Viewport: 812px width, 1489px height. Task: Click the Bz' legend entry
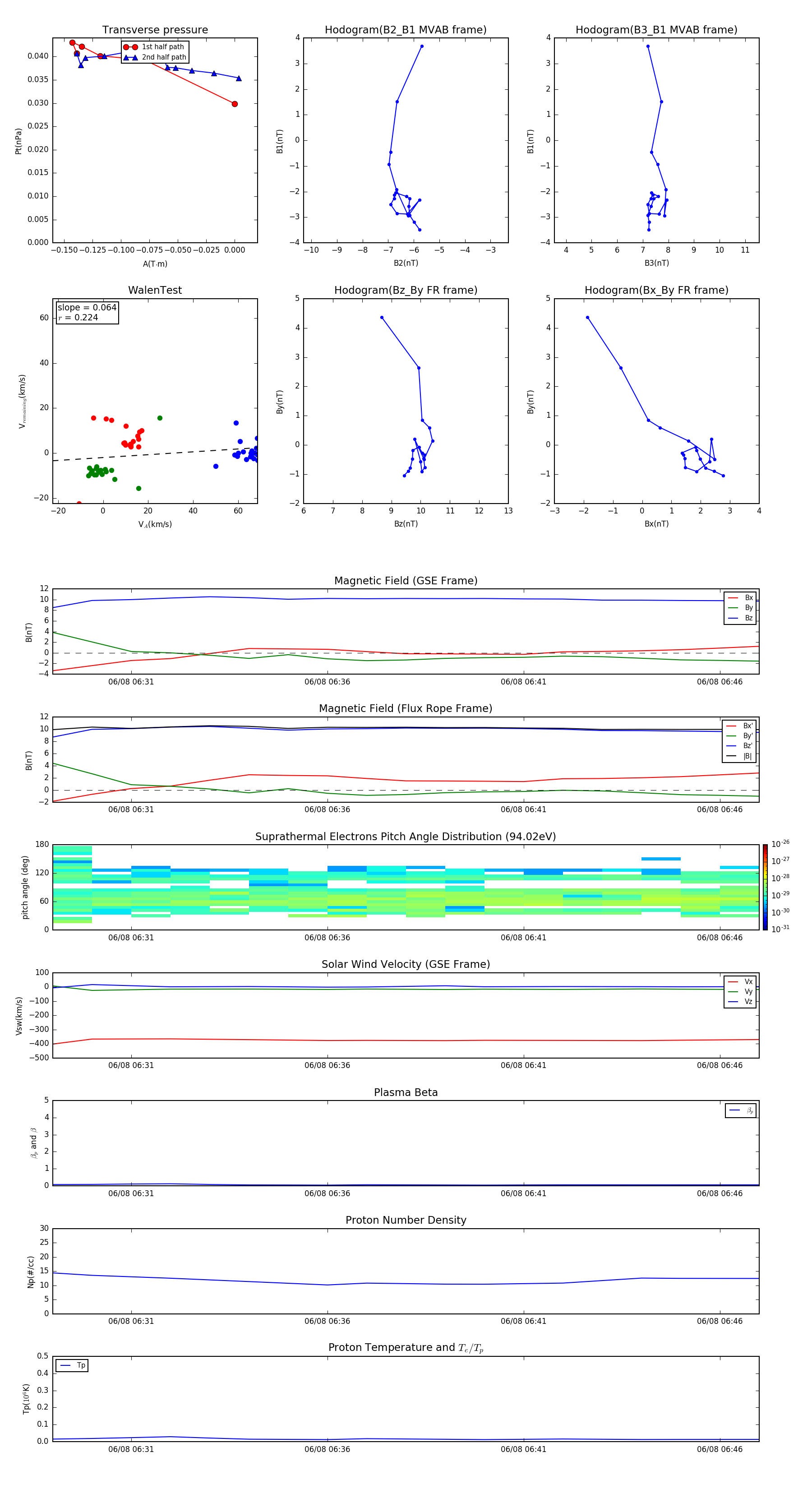[739, 746]
